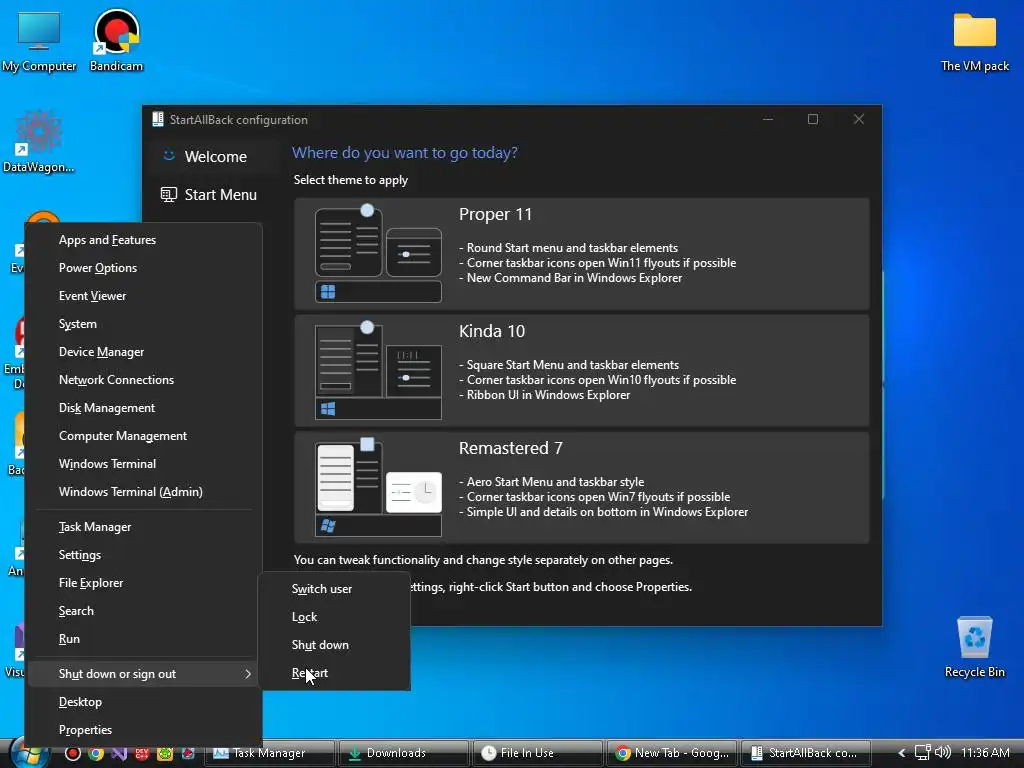This screenshot has height=768, width=1024.
Task: Launch Chrome from quick launch icons
Action: (x=96, y=754)
